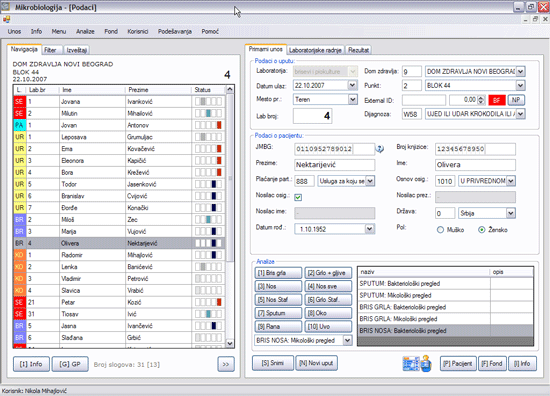Click the cyan PA label for Jovan
Viewport: 550px width, 396px height.
pyautogui.click(x=19, y=125)
